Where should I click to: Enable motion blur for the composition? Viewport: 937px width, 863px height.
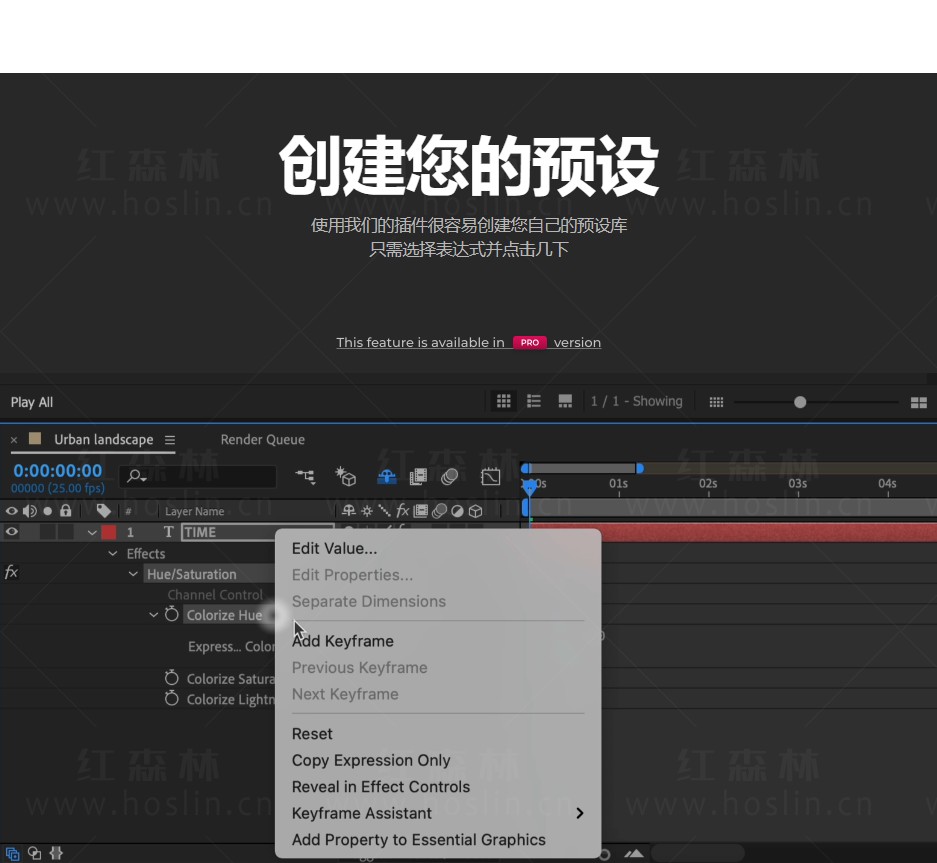[449, 476]
